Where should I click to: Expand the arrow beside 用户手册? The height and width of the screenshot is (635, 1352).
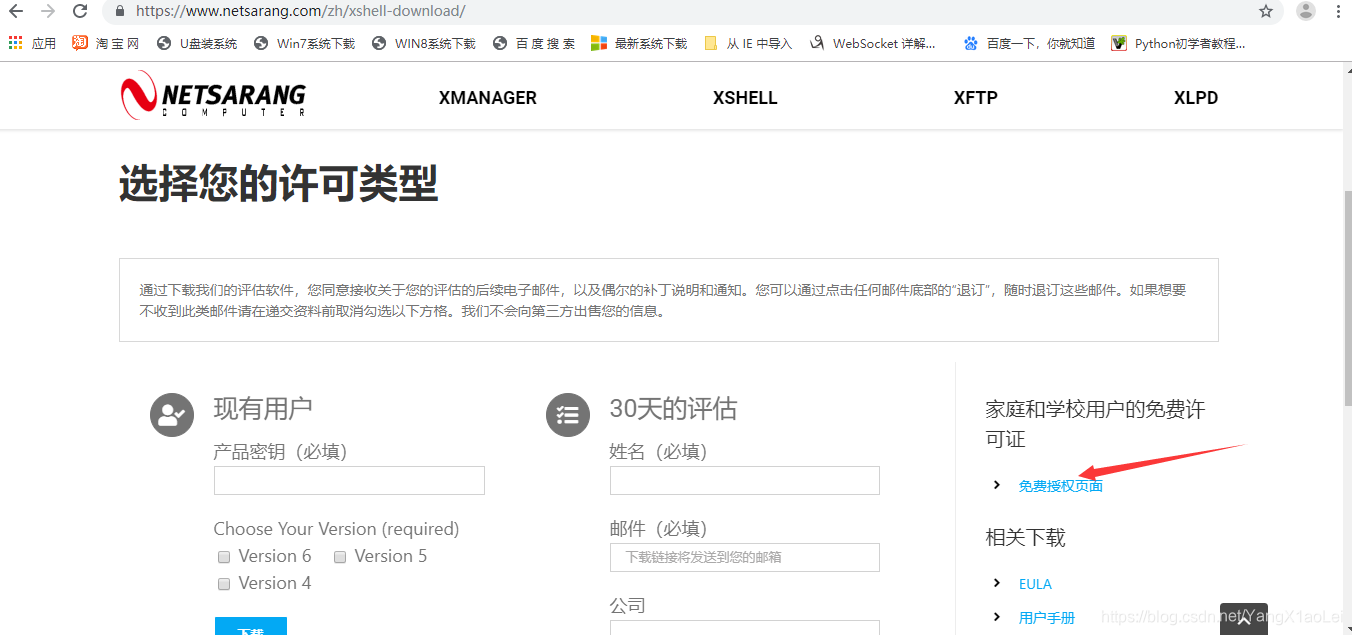[997, 617]
